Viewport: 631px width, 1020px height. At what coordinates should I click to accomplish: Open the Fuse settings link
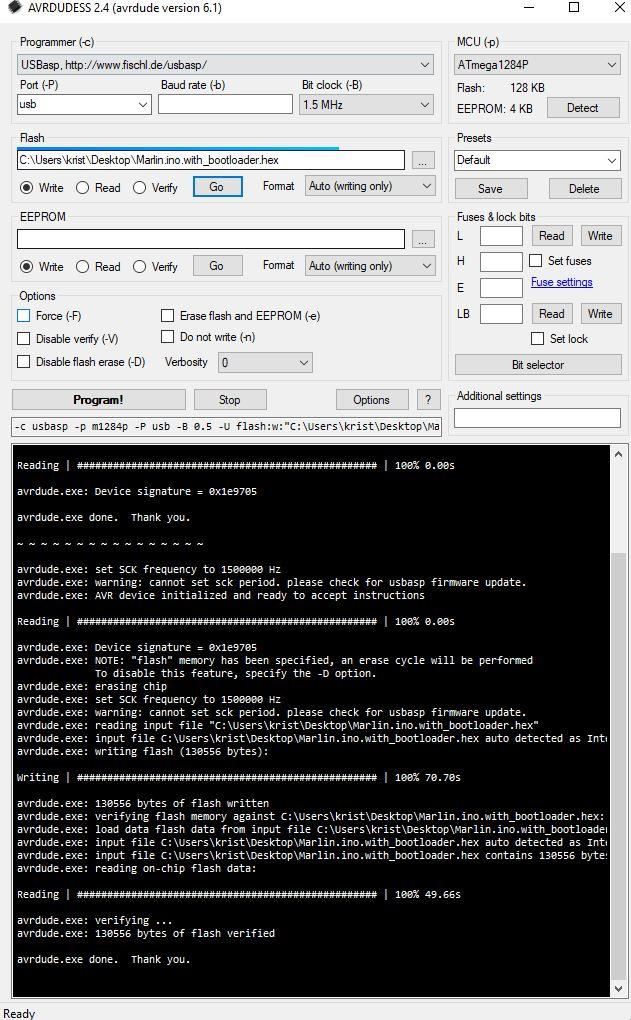(561, 282)
